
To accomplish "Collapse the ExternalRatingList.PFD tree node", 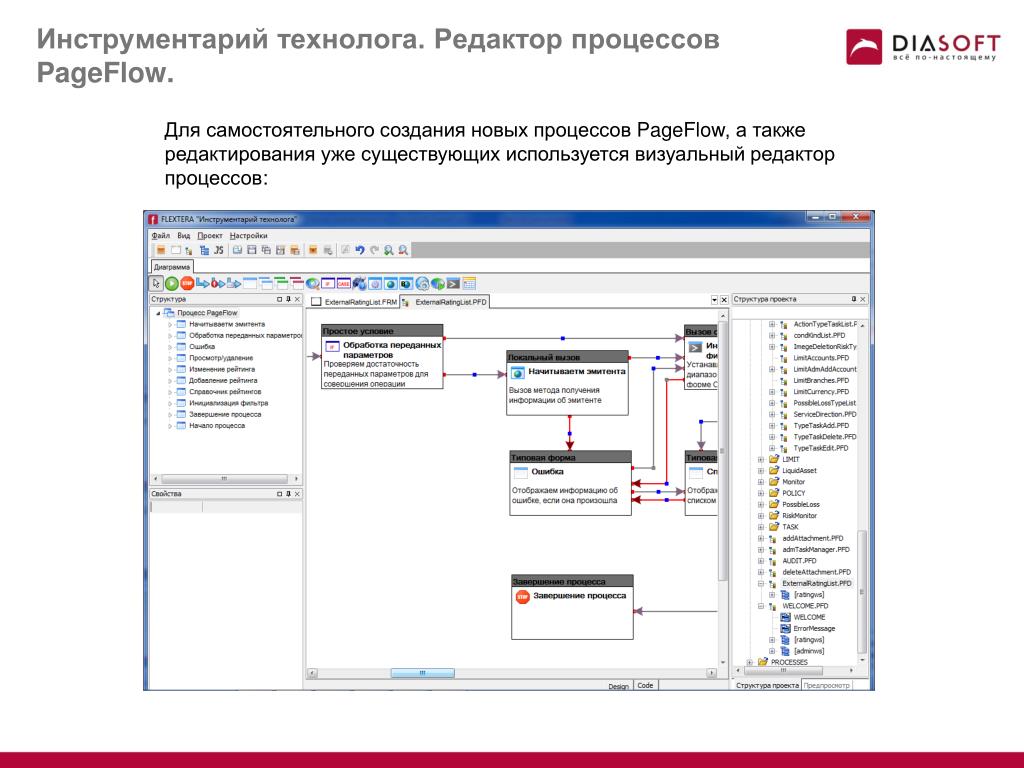I will click(x=761, y=583).
